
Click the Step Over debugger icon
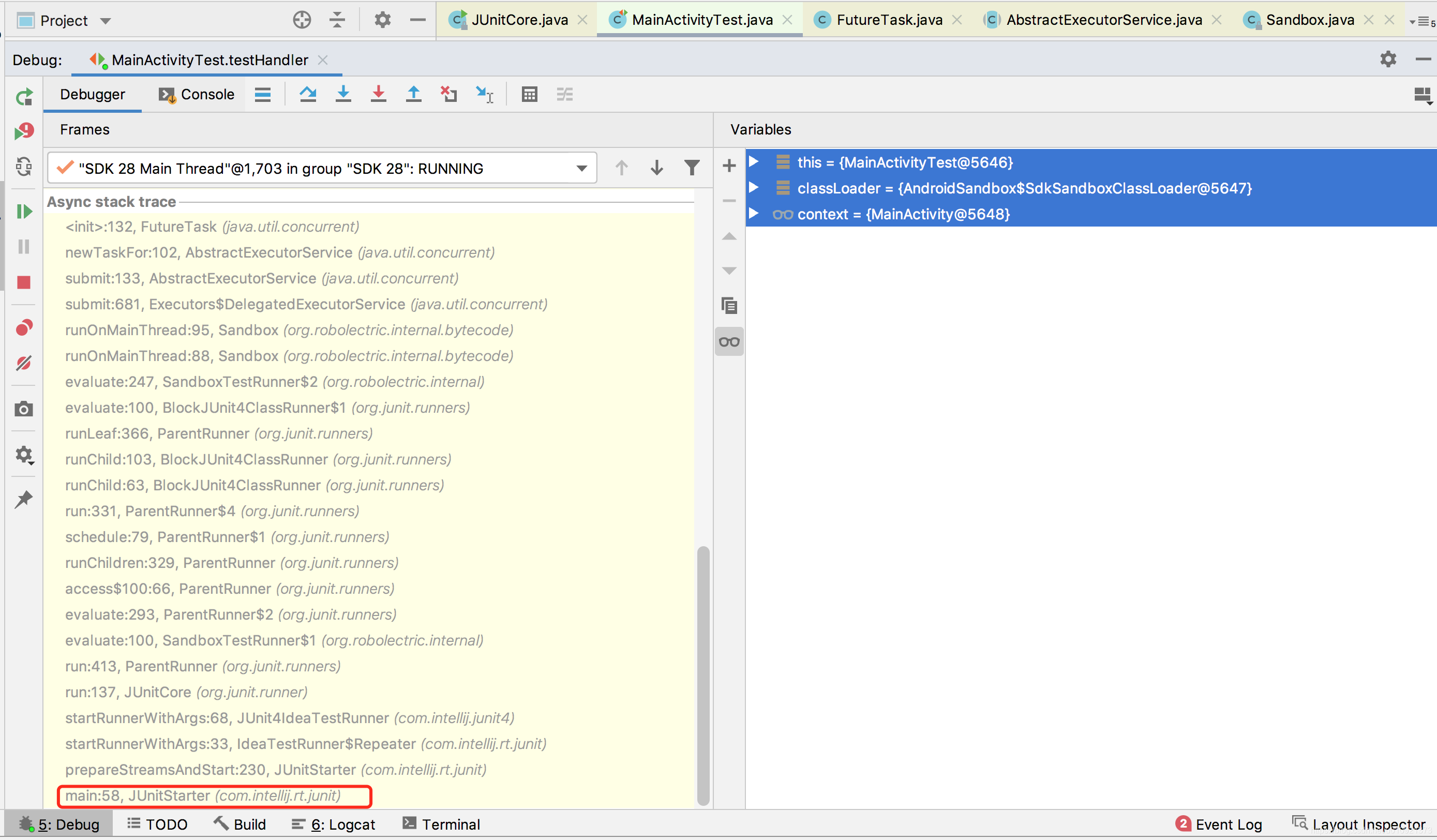click(308, 94)
